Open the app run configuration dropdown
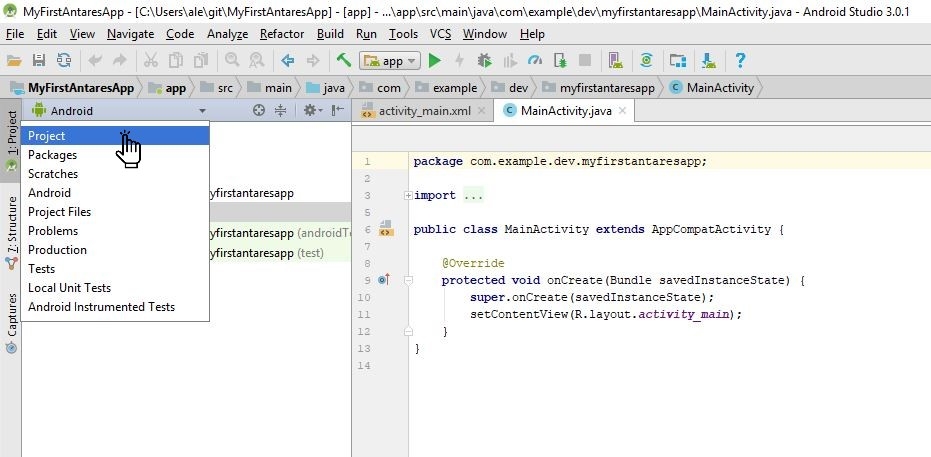Image resolution: width=931 pixels, height=457 pixels. tap(389, 61)
